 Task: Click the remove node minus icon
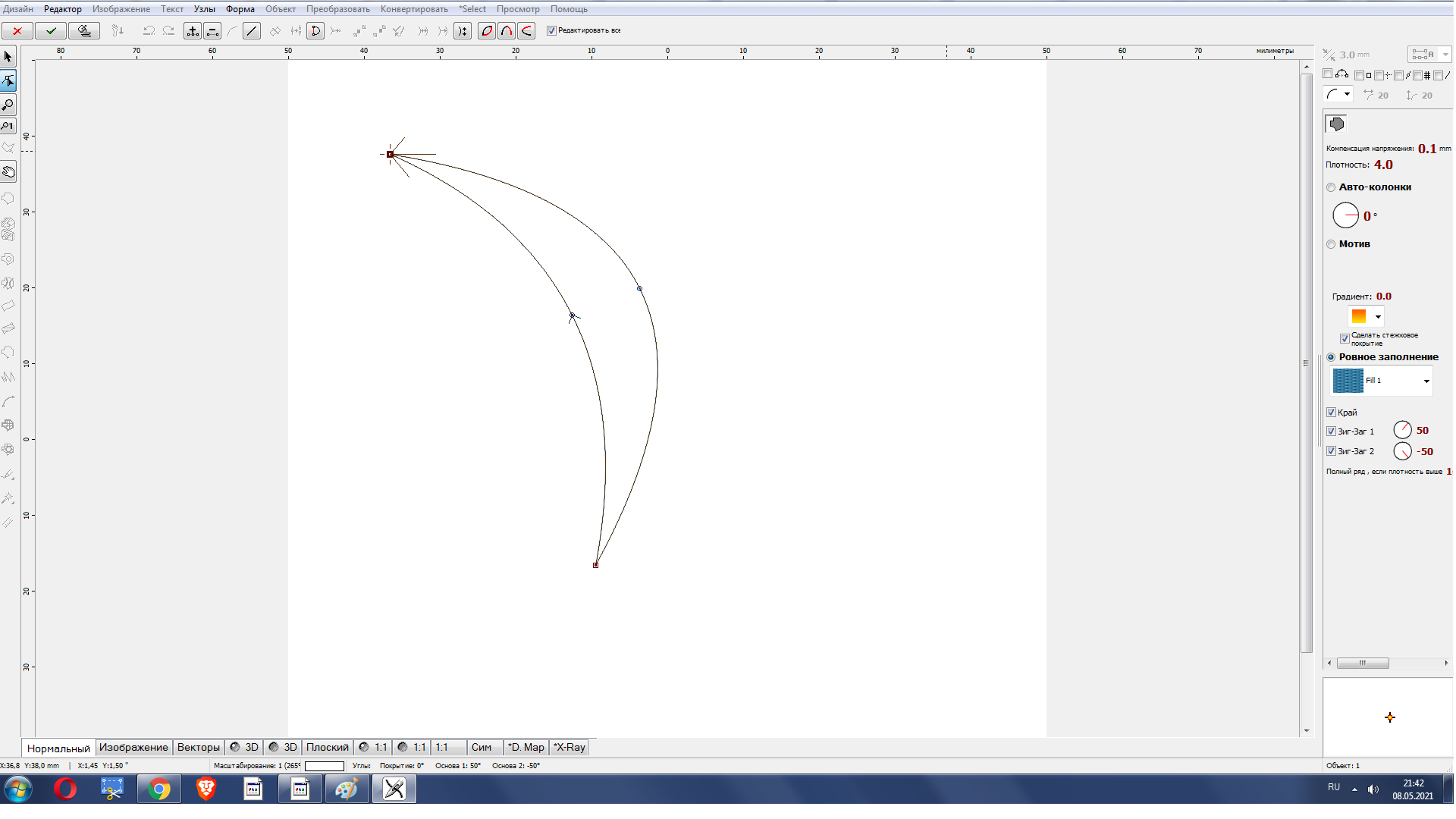[x=213, y=31]
